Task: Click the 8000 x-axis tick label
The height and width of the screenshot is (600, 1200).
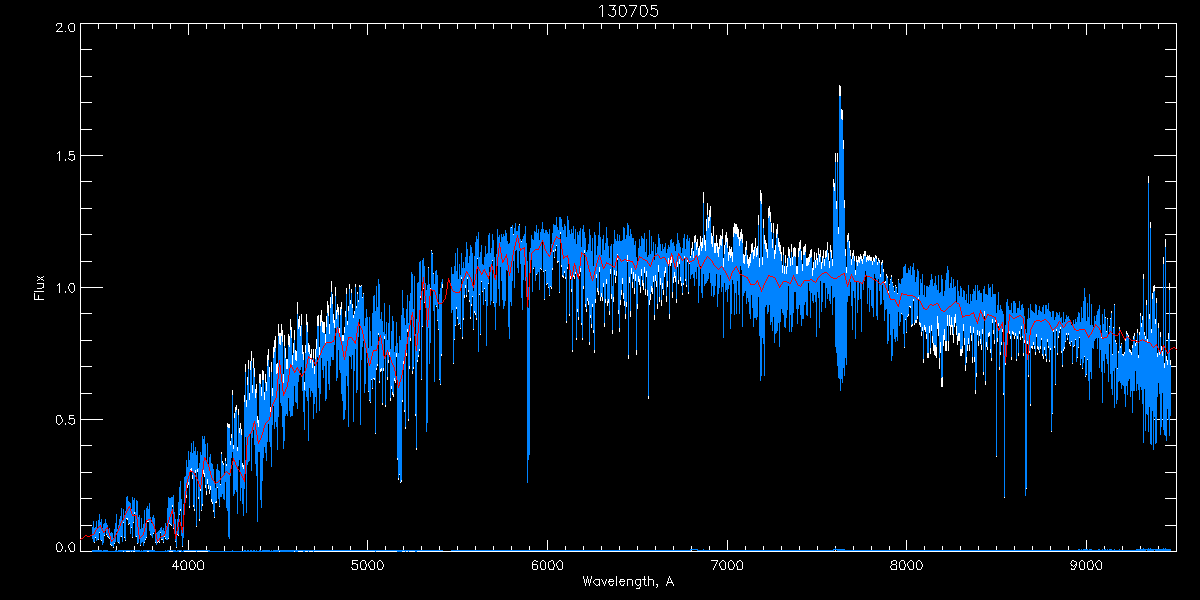Action: (x=907, y=565)
